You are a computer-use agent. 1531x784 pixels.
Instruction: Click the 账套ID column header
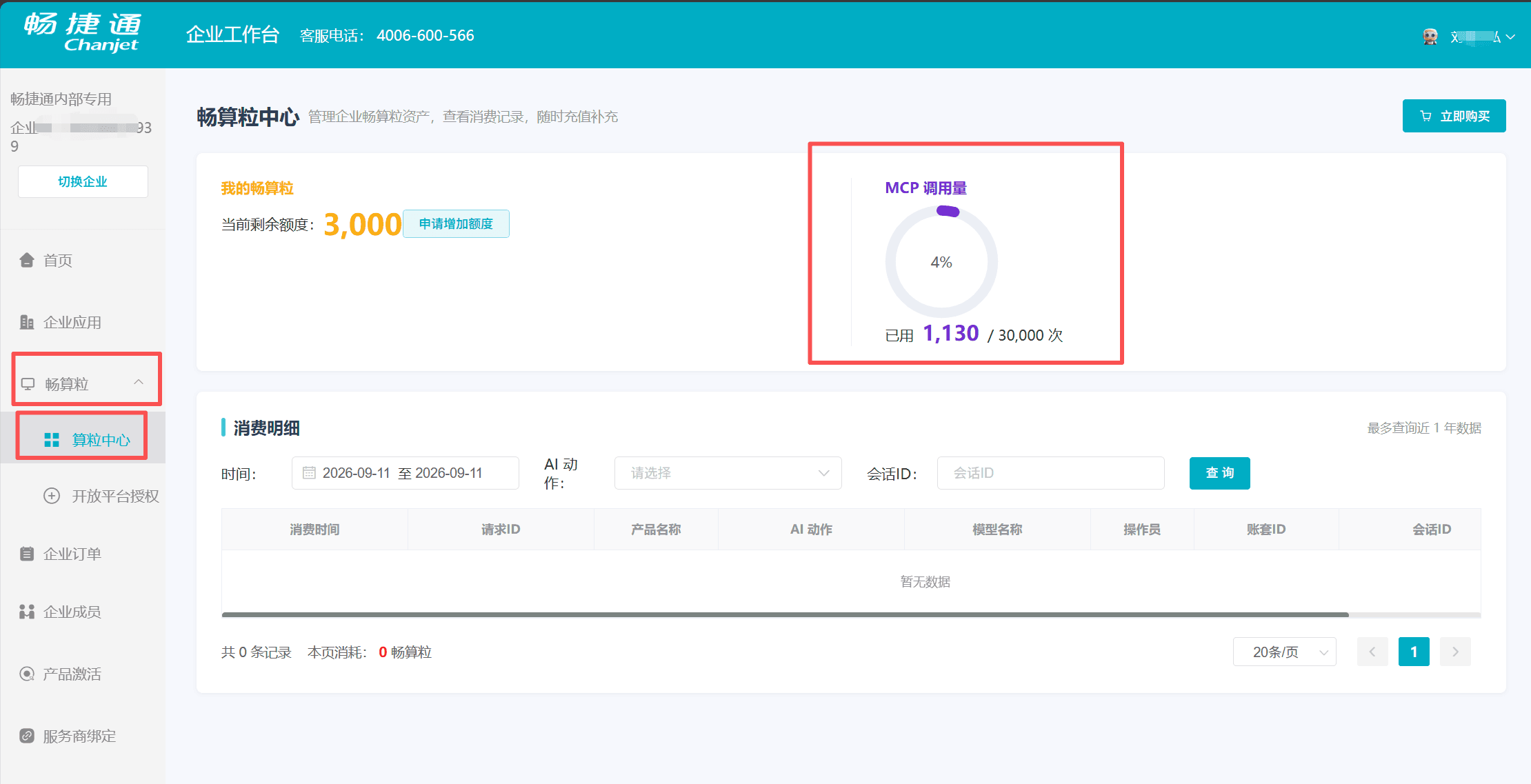[x=1266, y=530]
